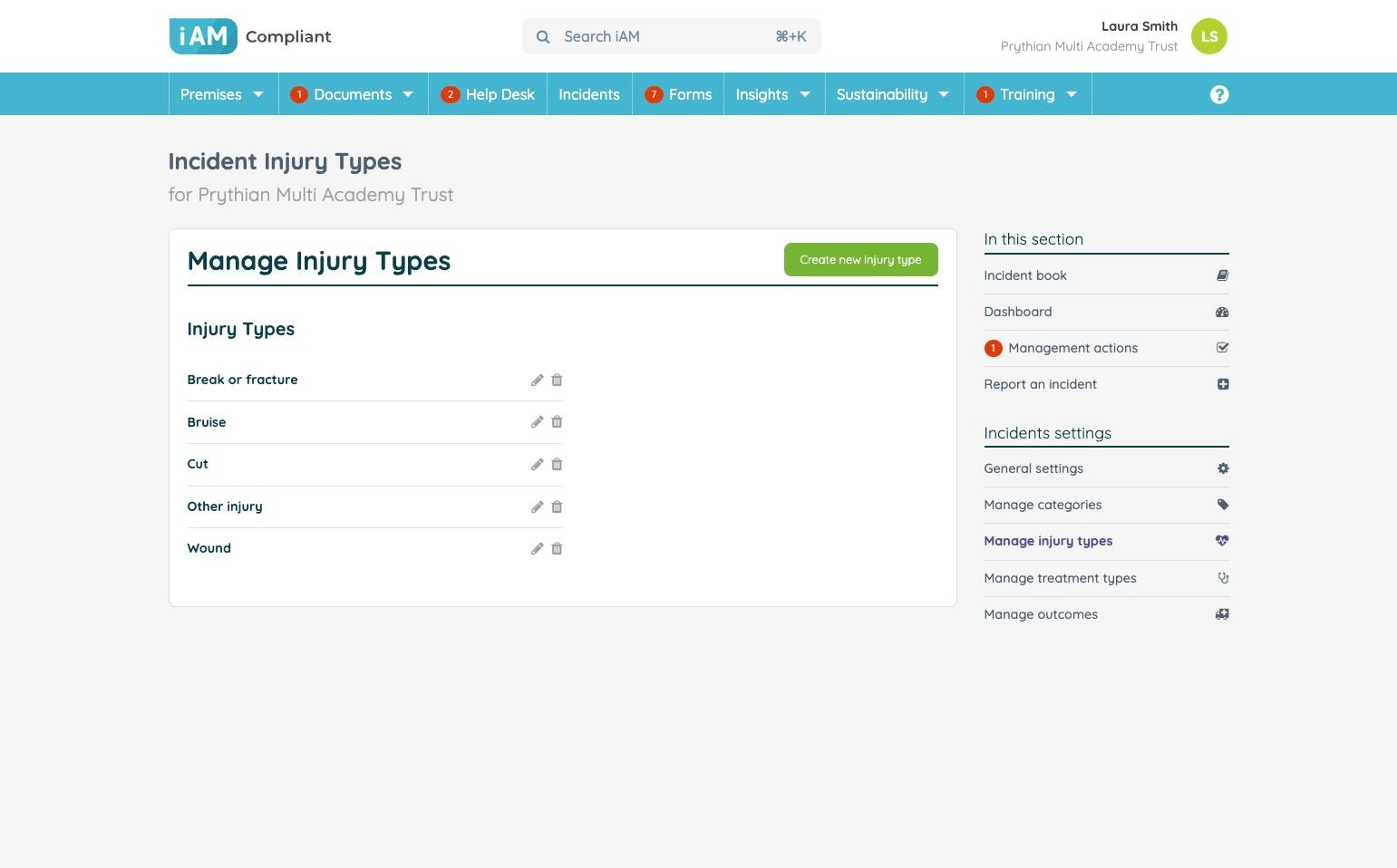
Task: Edit the Break or fracture injury type
Action: click(x=537, y=381)
